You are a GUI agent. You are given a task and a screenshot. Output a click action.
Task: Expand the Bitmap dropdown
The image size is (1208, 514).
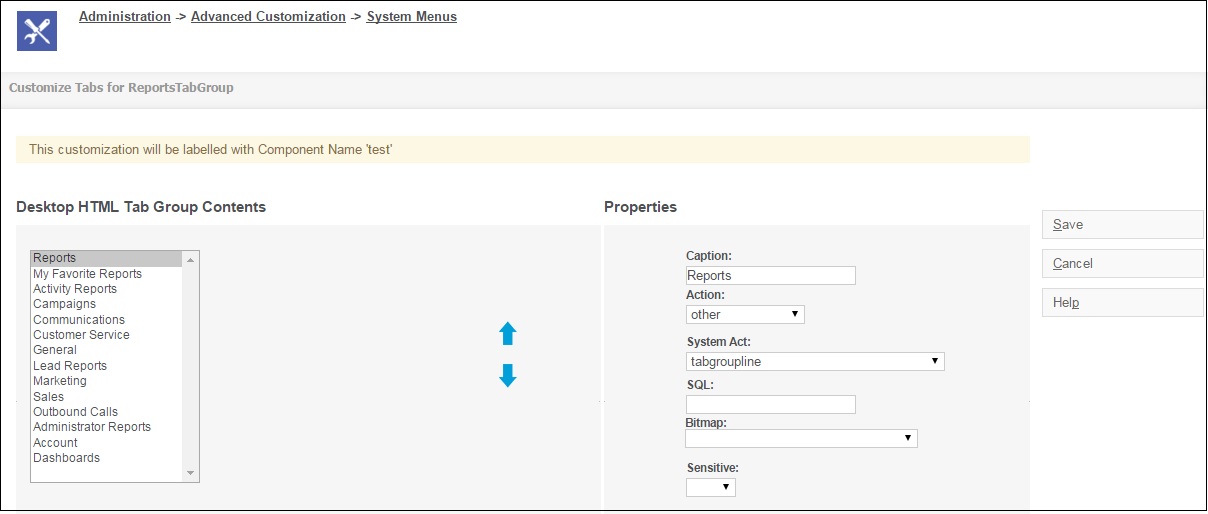point(801,438)
